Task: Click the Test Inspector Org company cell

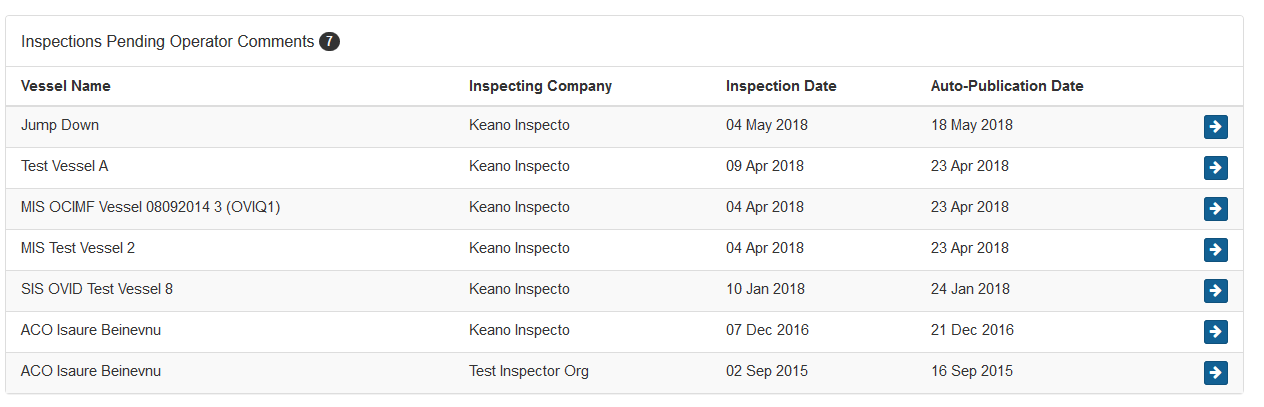Action: pos(529,371)
